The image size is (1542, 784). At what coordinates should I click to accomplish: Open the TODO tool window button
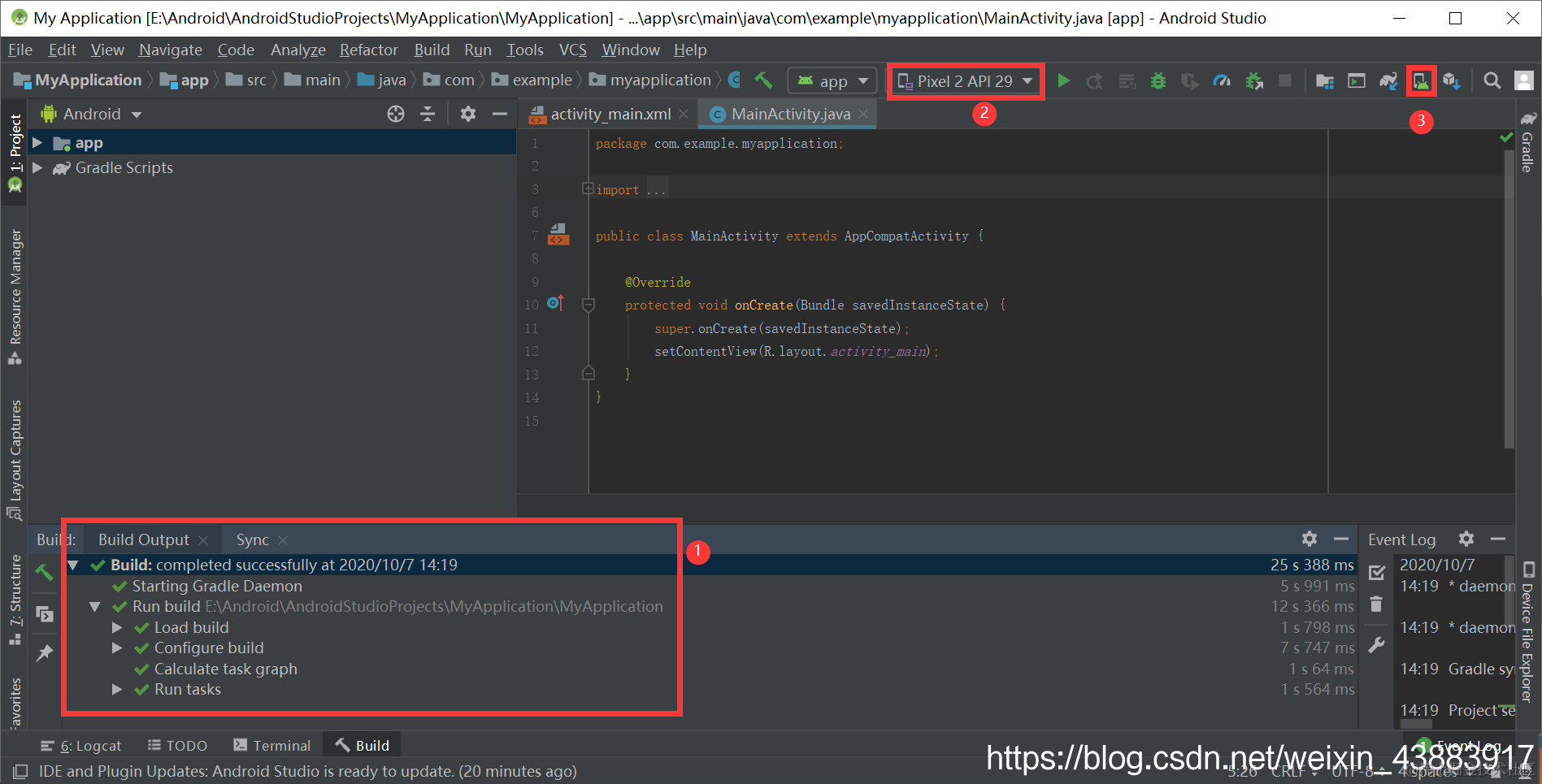(177, 745)
